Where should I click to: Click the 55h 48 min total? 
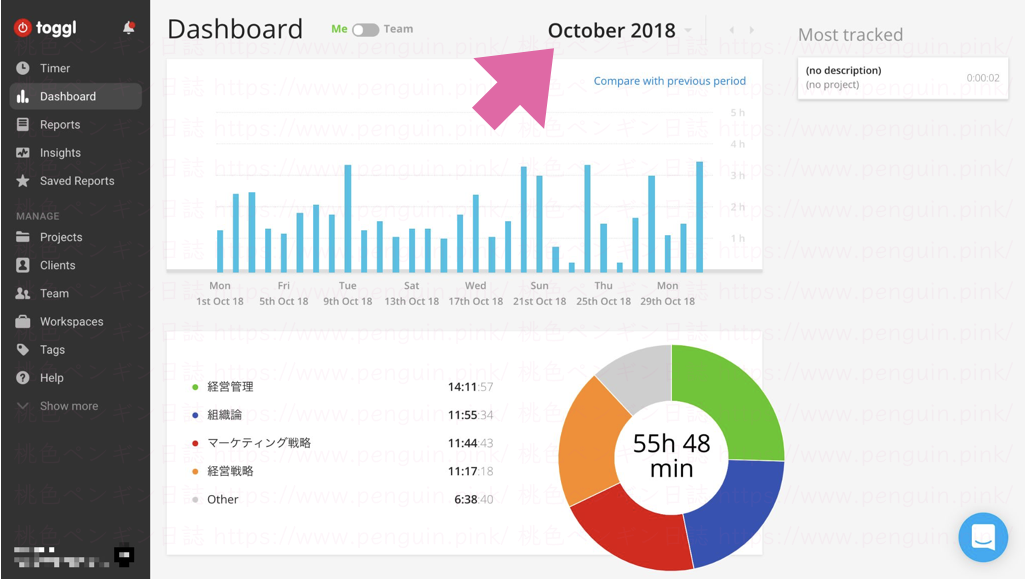click(671, 456)
